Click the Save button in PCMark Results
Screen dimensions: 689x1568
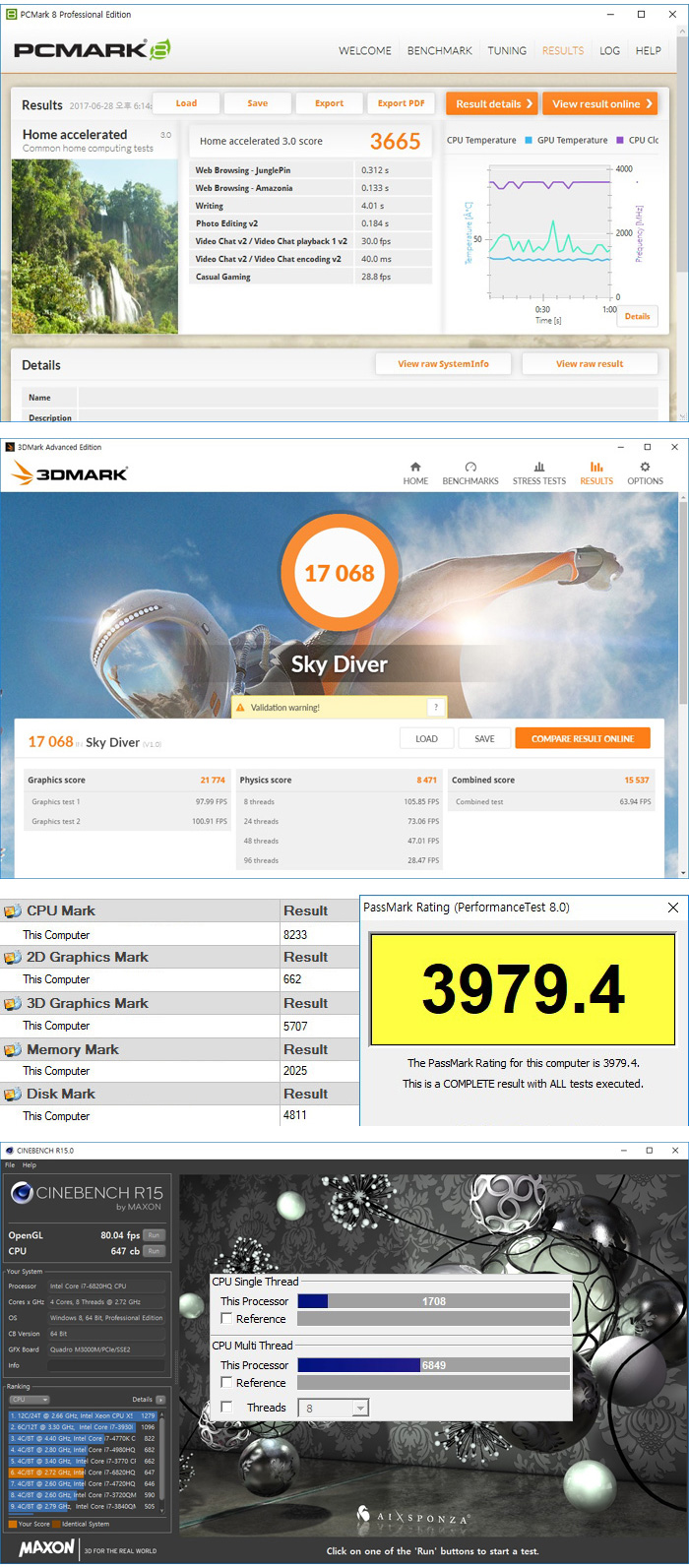(257, 103)
